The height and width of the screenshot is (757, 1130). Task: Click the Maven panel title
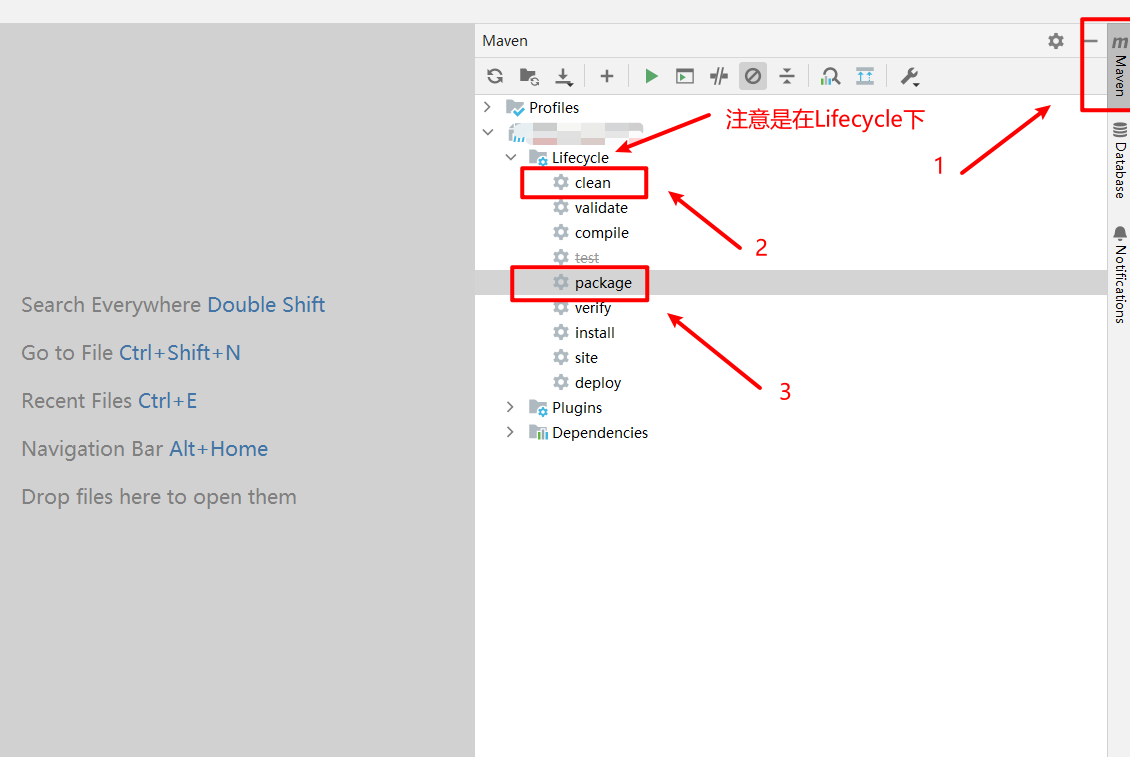[x=505, y=41]
